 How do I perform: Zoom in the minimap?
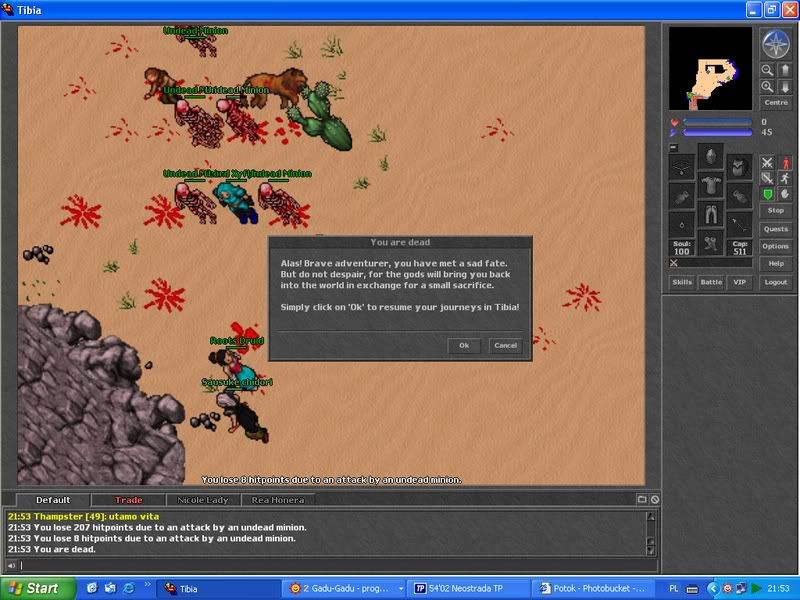tap(767, 87)
